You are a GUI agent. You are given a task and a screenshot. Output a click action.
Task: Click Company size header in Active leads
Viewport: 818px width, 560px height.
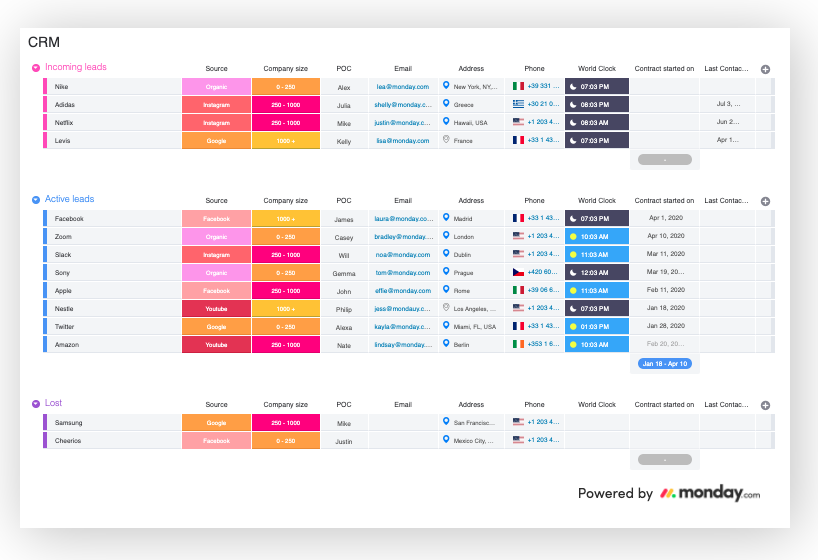[x=285, y=201]
